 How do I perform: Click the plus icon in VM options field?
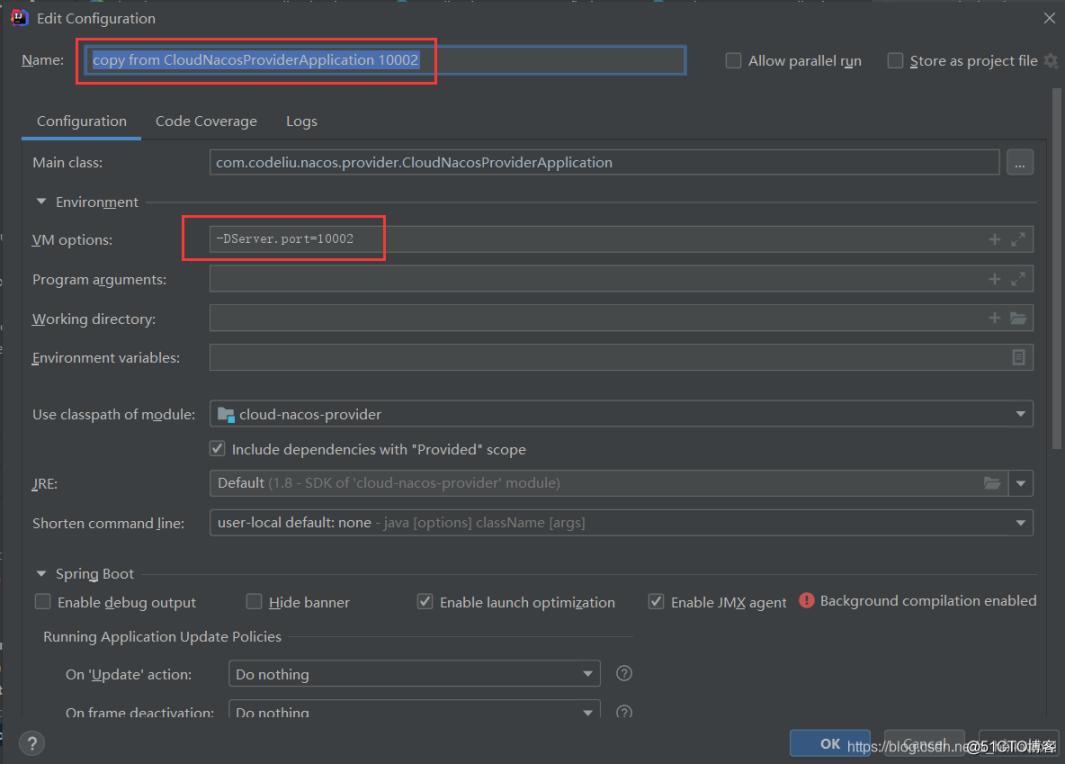994,240
